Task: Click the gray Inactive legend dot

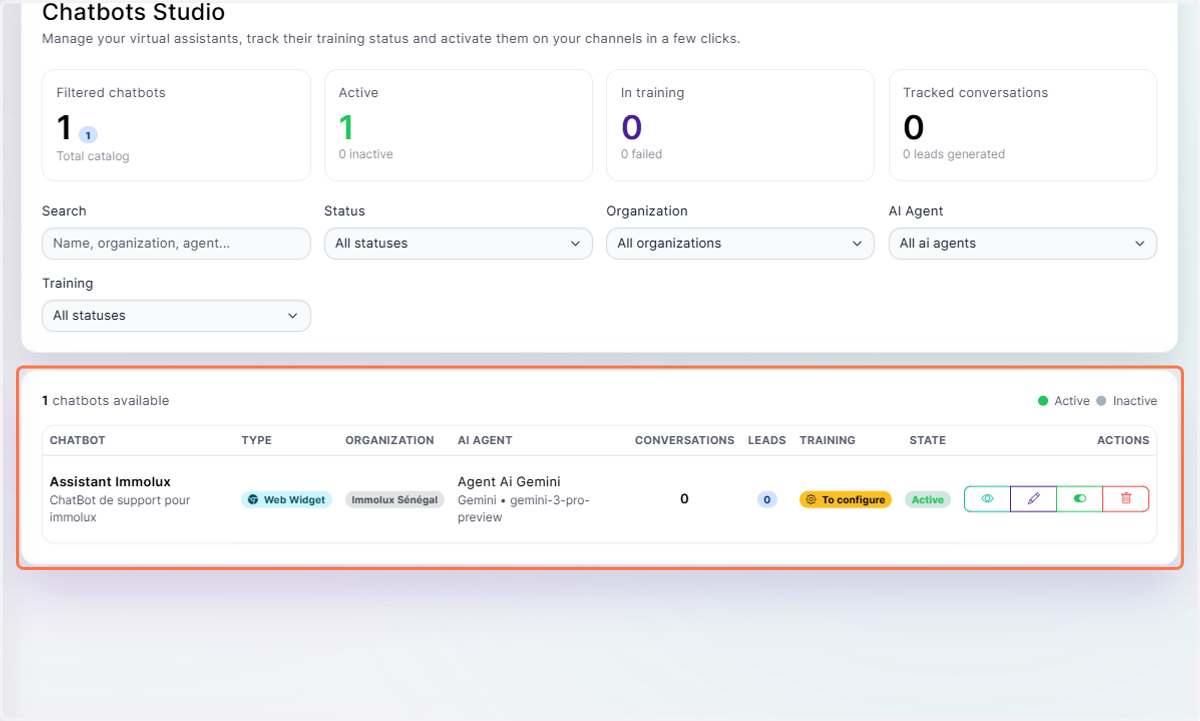Action: click(1102, 401)
